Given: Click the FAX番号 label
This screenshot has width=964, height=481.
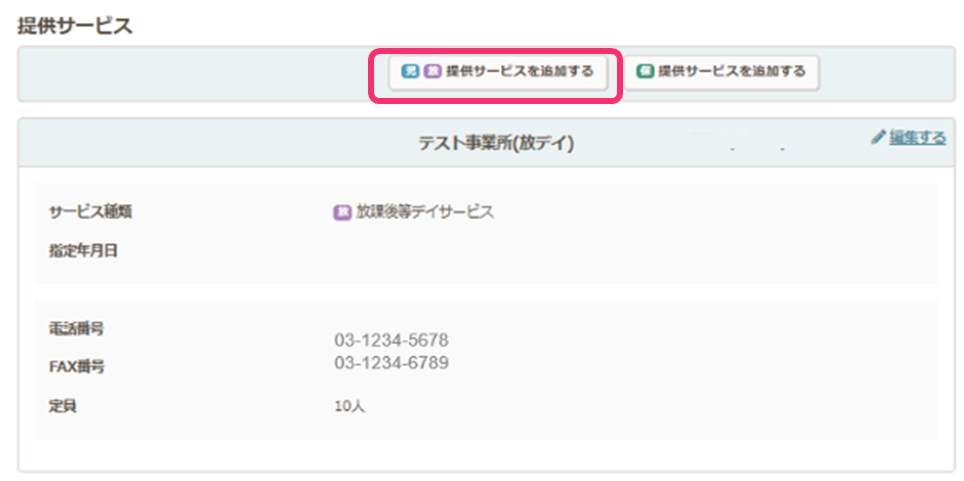Looking at the screenshot, I should click(77, 367).
